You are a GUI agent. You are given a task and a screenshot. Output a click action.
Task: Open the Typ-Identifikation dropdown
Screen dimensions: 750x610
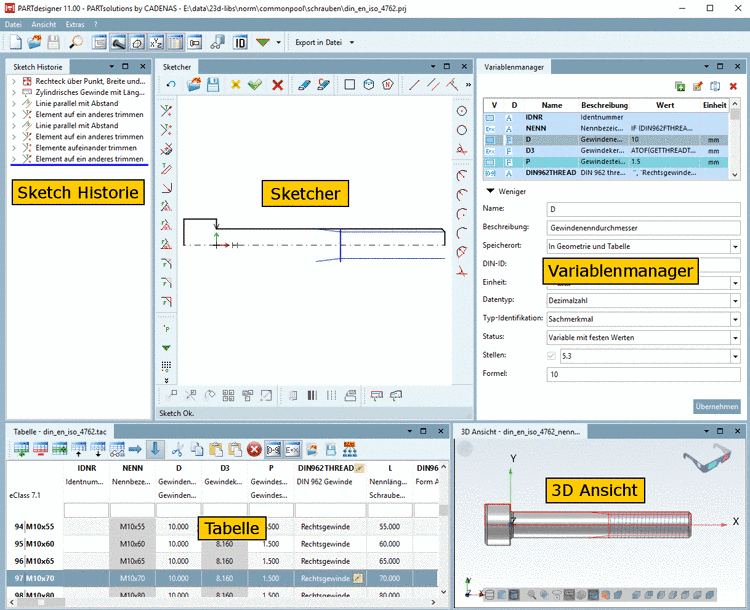tap(735, 319)
